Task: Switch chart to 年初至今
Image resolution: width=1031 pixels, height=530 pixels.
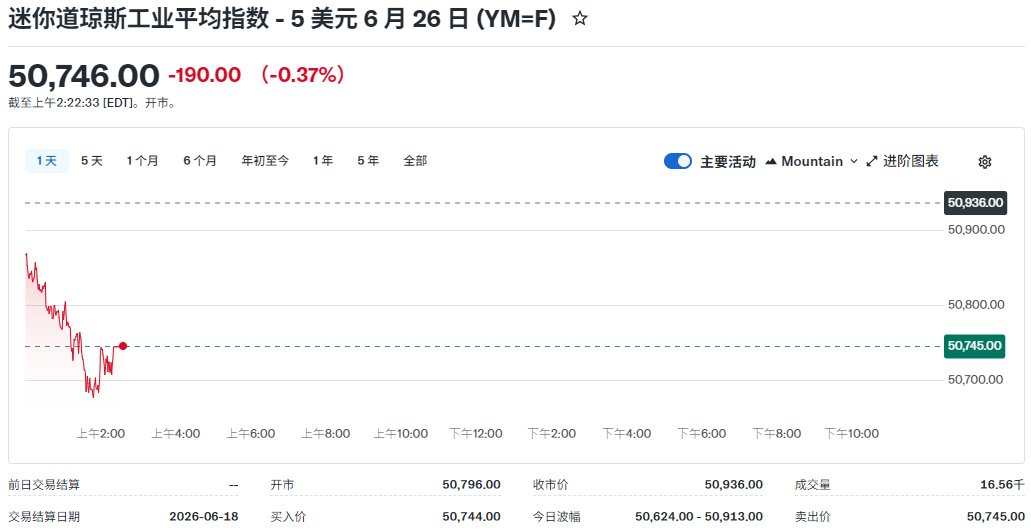Action: [265, 160]
